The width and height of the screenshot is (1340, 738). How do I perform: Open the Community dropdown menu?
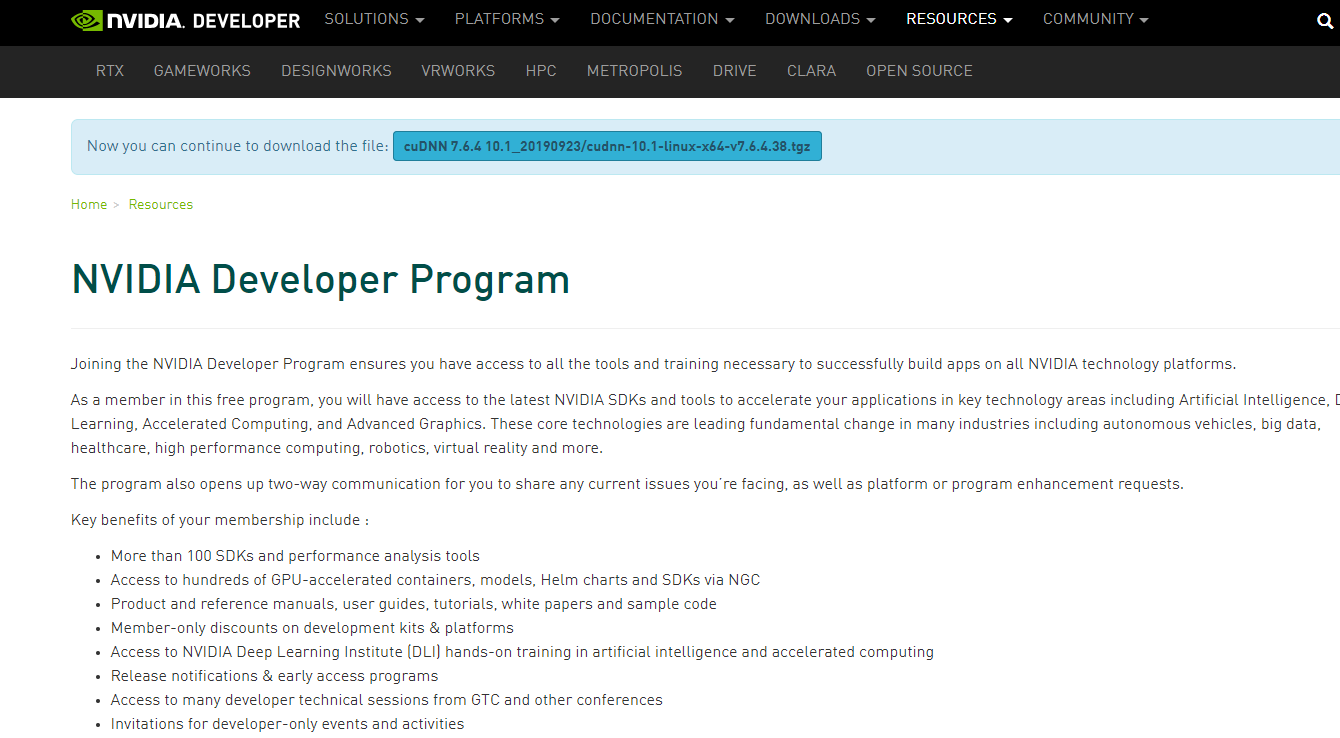pos(1095,19)
